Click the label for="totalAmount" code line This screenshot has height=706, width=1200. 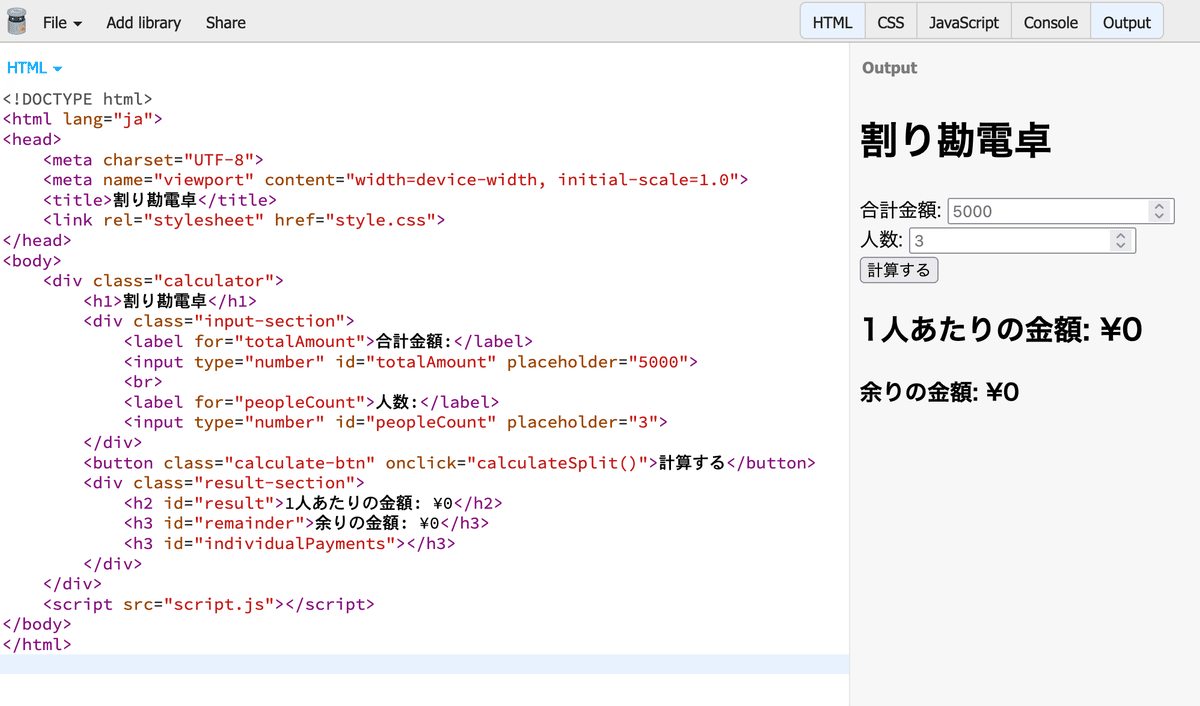329,342
